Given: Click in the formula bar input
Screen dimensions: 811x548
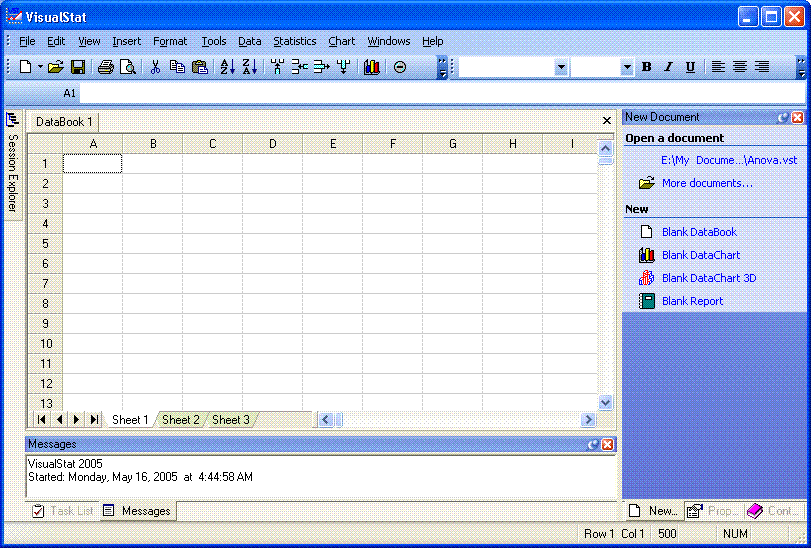Looking at the screenshot, I should pyautogui.click(x=443, y=93).
